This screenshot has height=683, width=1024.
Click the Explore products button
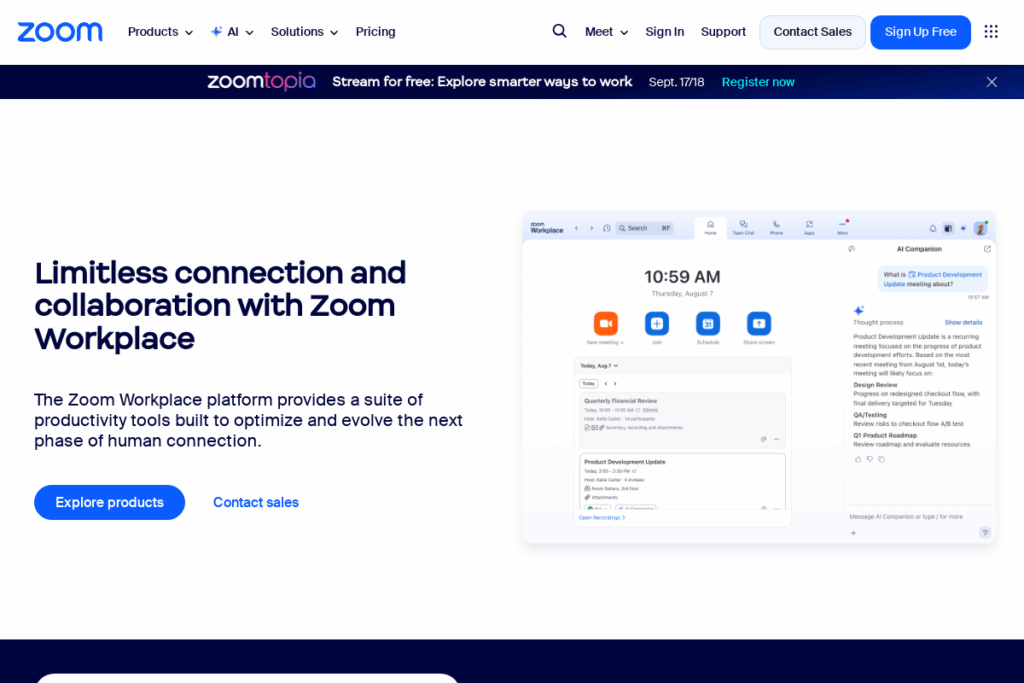(110, 502)
